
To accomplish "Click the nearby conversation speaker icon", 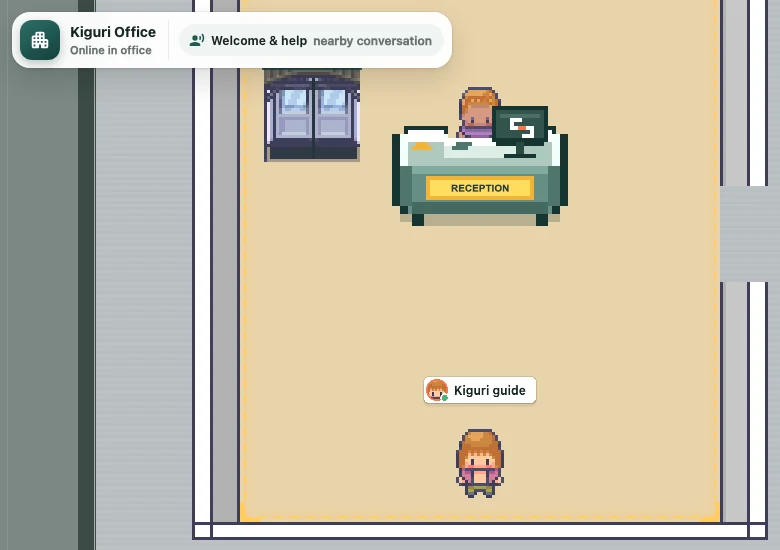I will point(197,41).
